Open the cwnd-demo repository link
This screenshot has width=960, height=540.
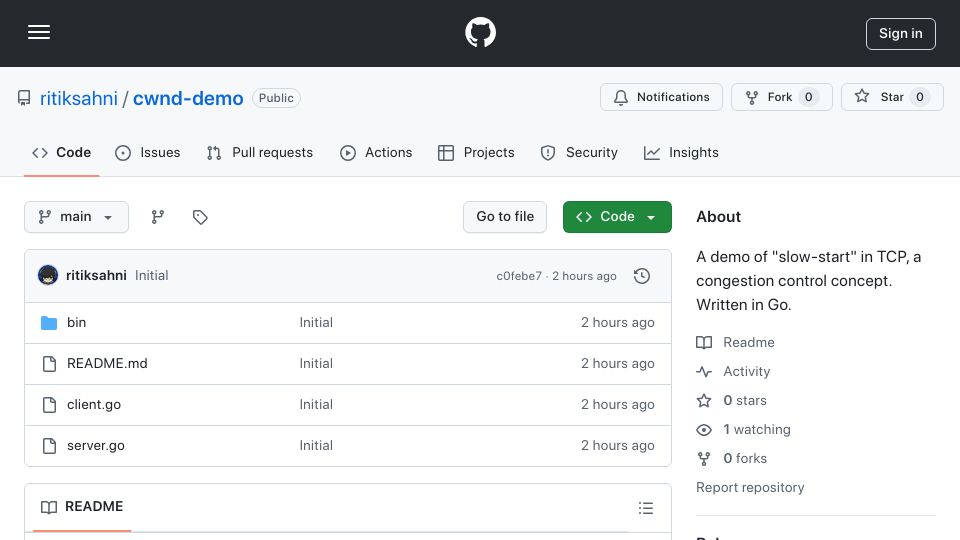[188, 98]
